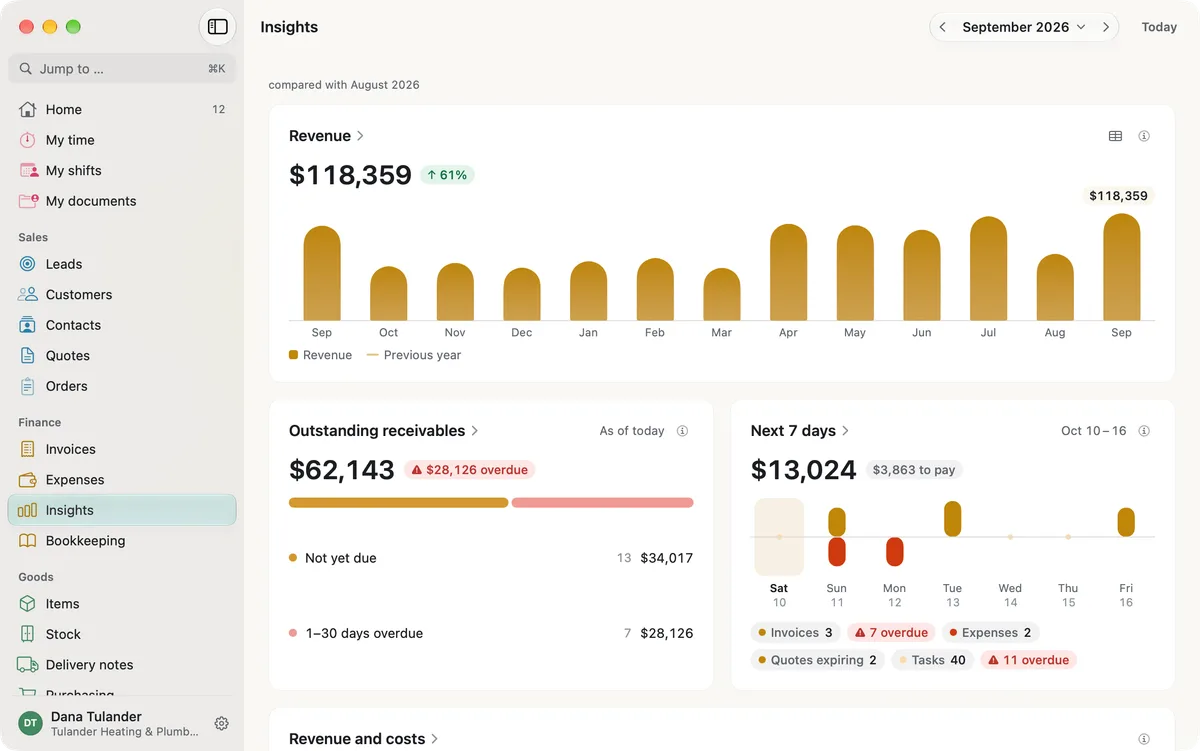The image size is (1200, 751).
Task: Click info icon in Next 7 days card
Action: (x=1144, y=431)
